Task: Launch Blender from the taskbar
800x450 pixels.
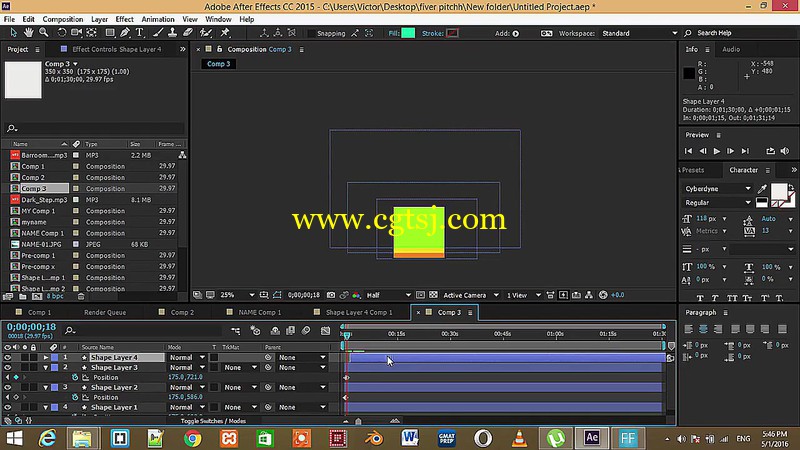Action: 374,438
